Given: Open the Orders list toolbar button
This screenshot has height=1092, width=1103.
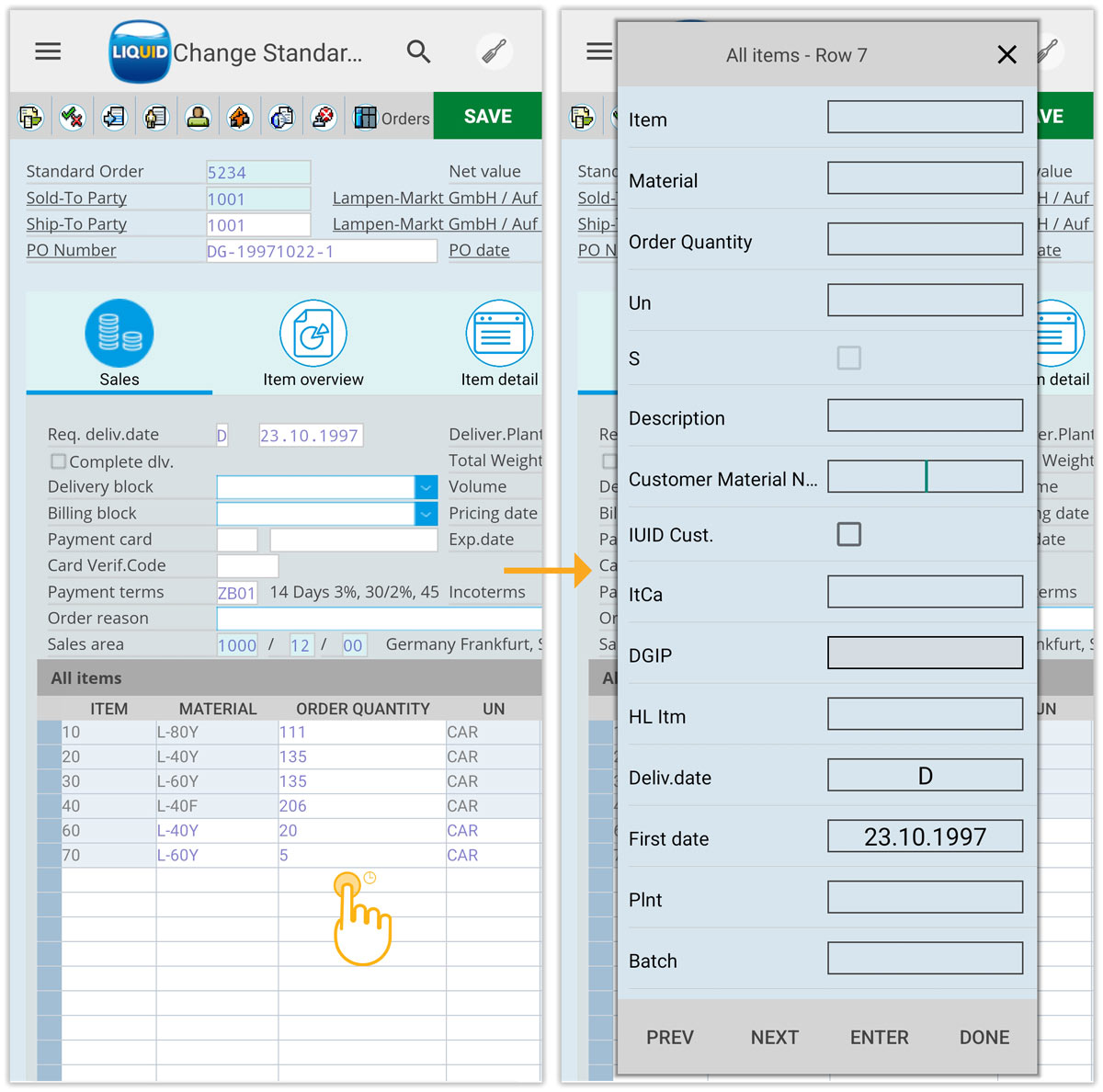Looking at the screenshot, I should point(392,118).
